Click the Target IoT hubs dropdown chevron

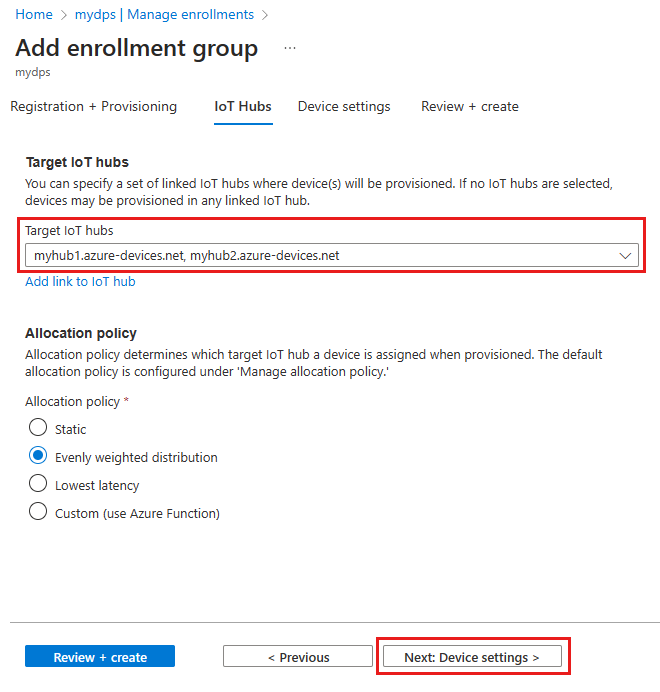[626, 256]
